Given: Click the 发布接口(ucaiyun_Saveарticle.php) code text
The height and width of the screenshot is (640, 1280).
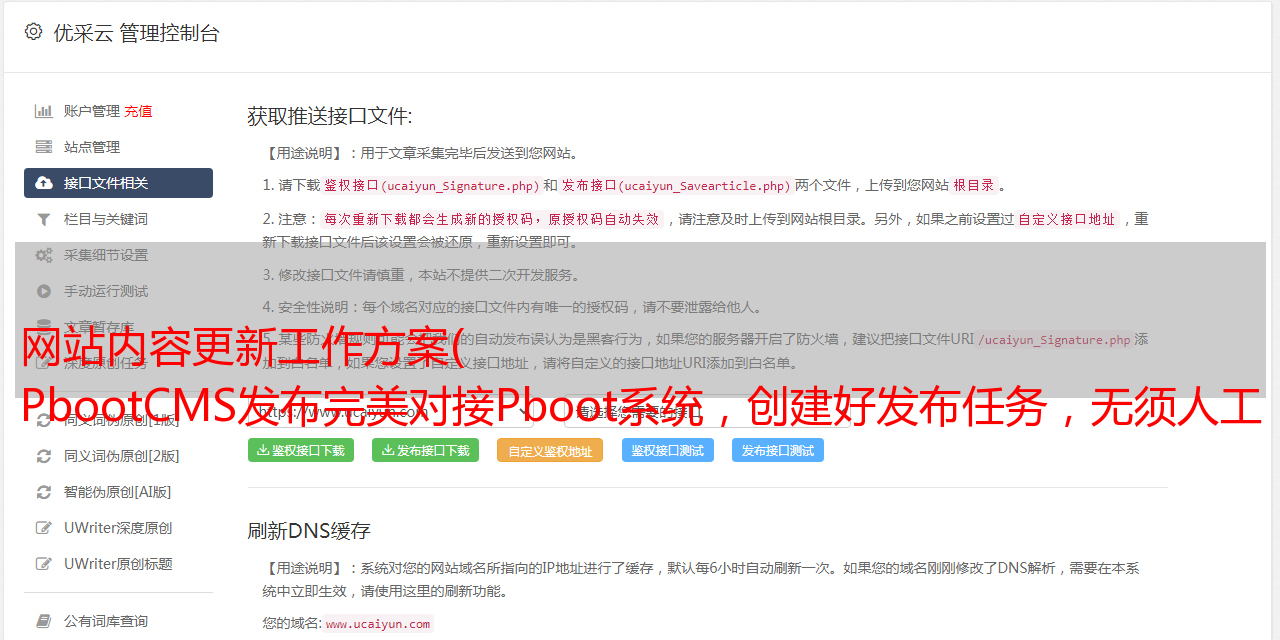Looking at the screenshot, I should click(677, 185).
